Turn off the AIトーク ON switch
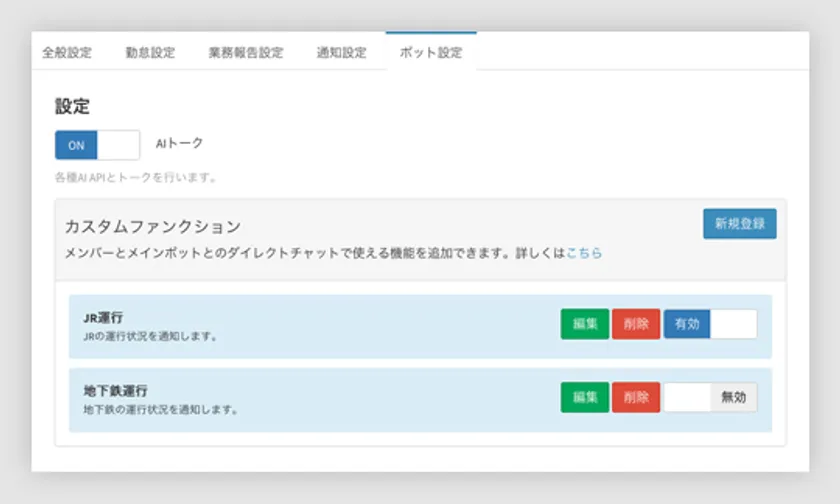This screenshot has width=840, height=504. click(x=97, y=145)
